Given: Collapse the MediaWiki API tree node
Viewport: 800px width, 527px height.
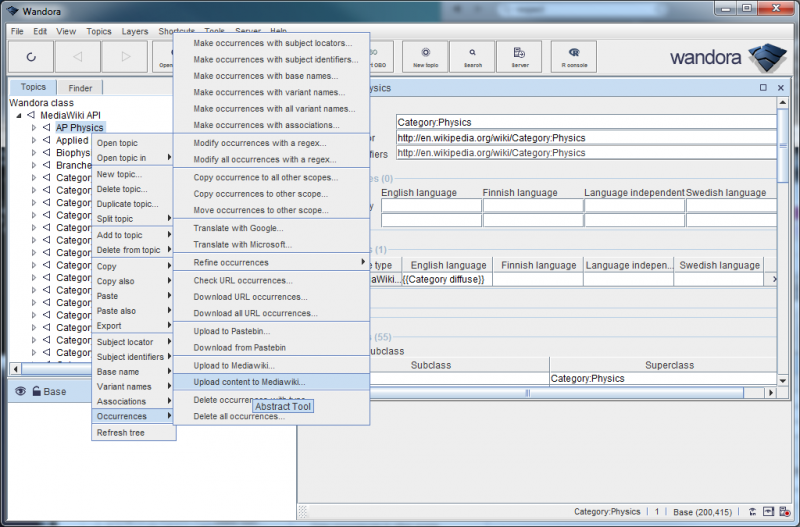Looking at the screenshot, I should pyautogui.click(x=19, y=115).
